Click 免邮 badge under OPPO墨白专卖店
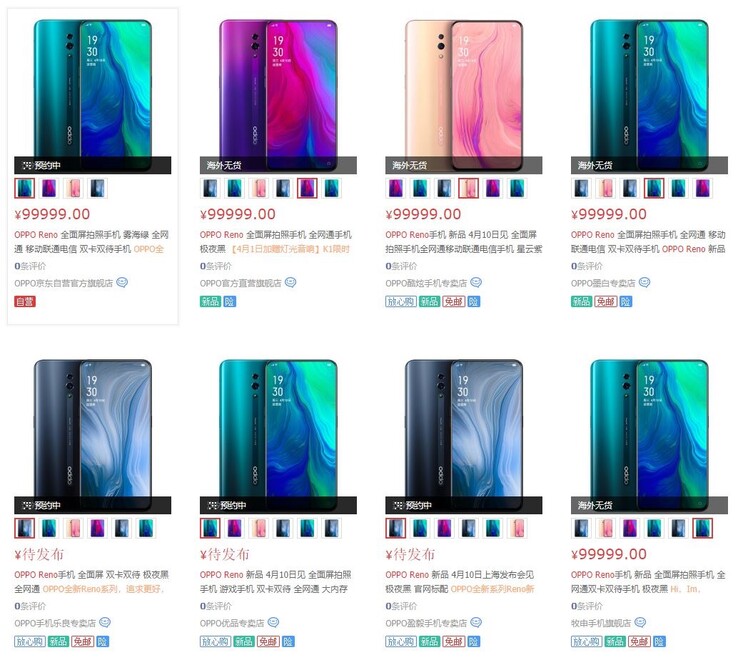Image resolution: width=738 pixels, height=660 pixels. pos(606,301)
